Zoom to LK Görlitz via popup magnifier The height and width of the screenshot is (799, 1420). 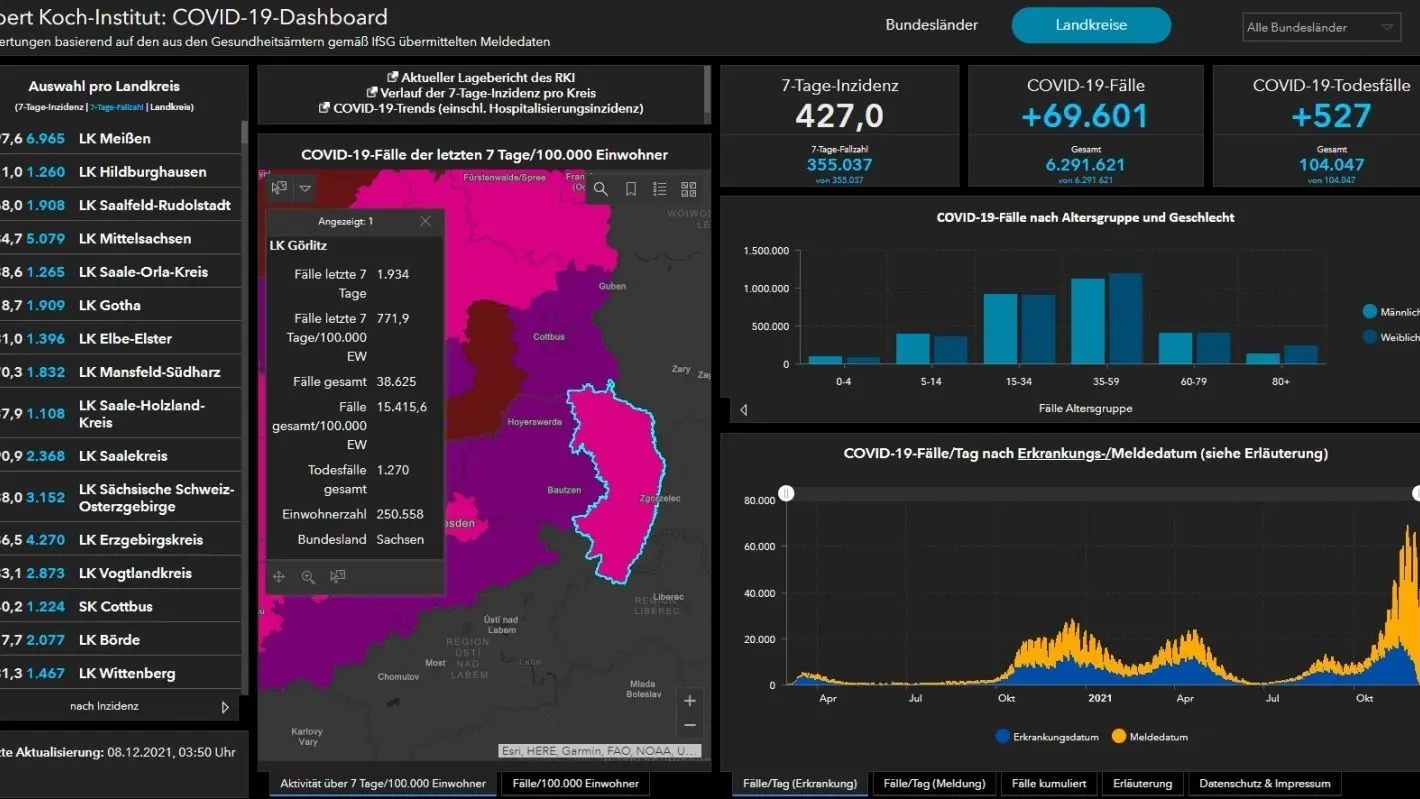coord(308,577)
